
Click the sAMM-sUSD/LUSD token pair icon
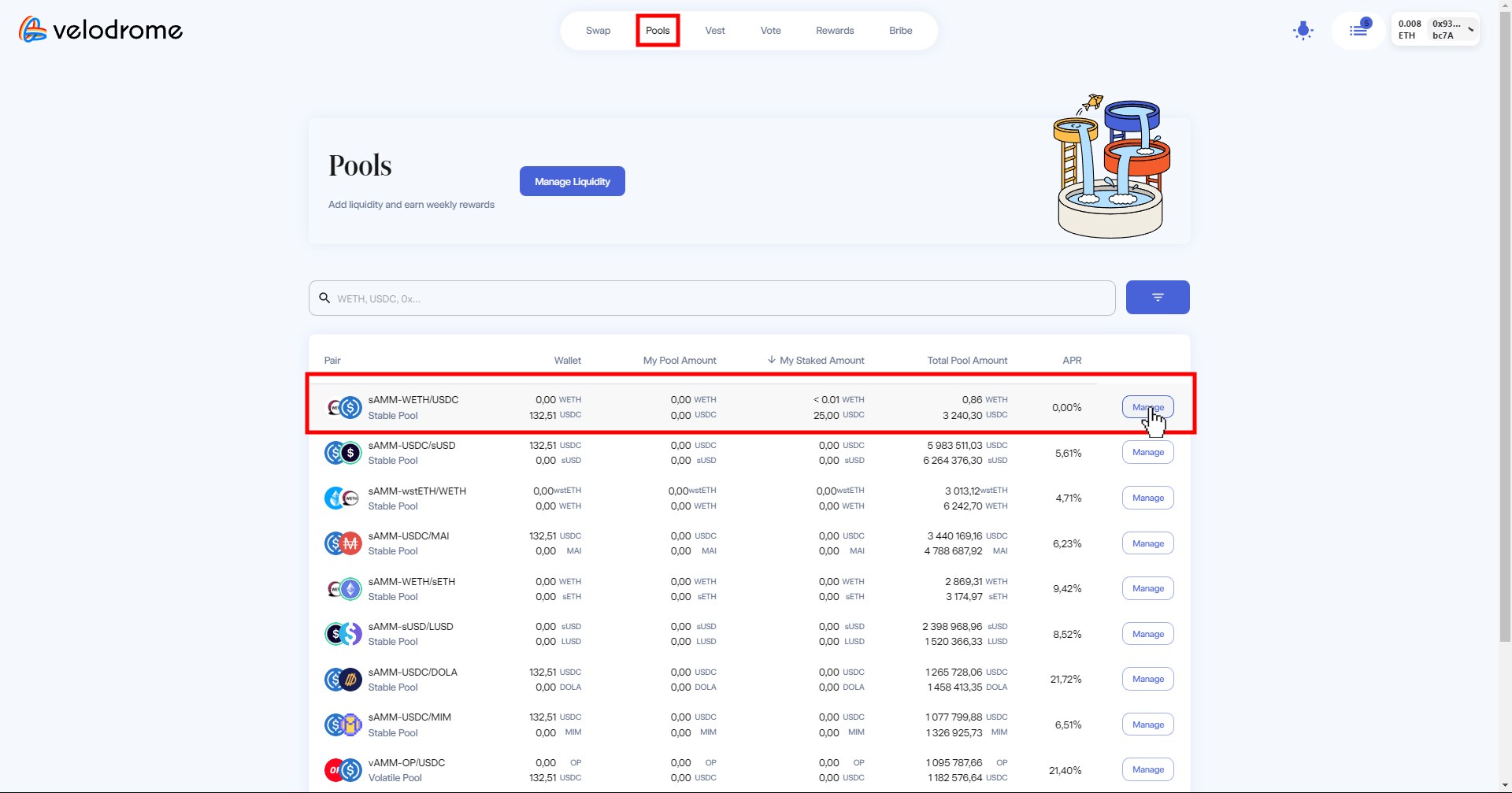[343, 634]
